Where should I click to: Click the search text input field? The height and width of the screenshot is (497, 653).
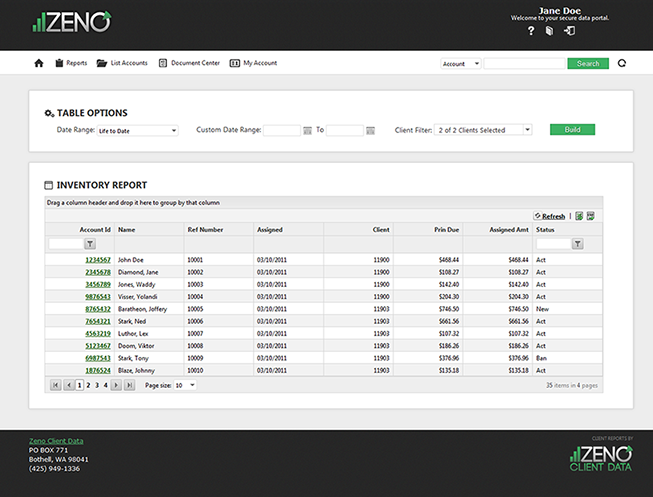point(524,63)
